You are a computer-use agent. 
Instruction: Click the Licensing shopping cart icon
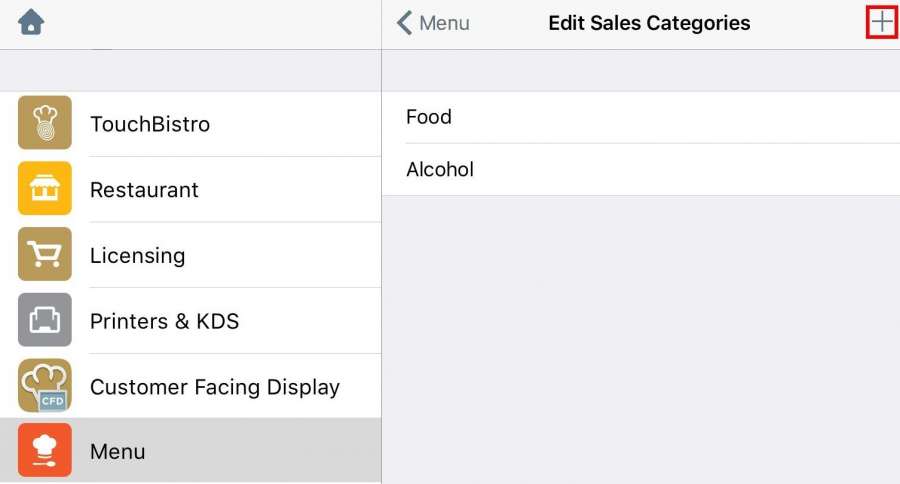(45, 255)
